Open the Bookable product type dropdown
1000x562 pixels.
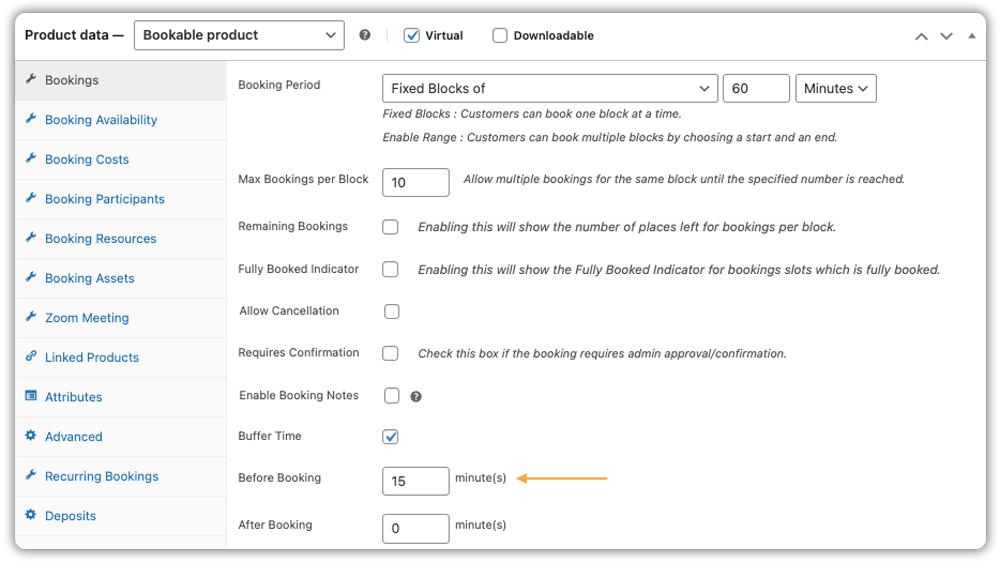pos(238,35)
